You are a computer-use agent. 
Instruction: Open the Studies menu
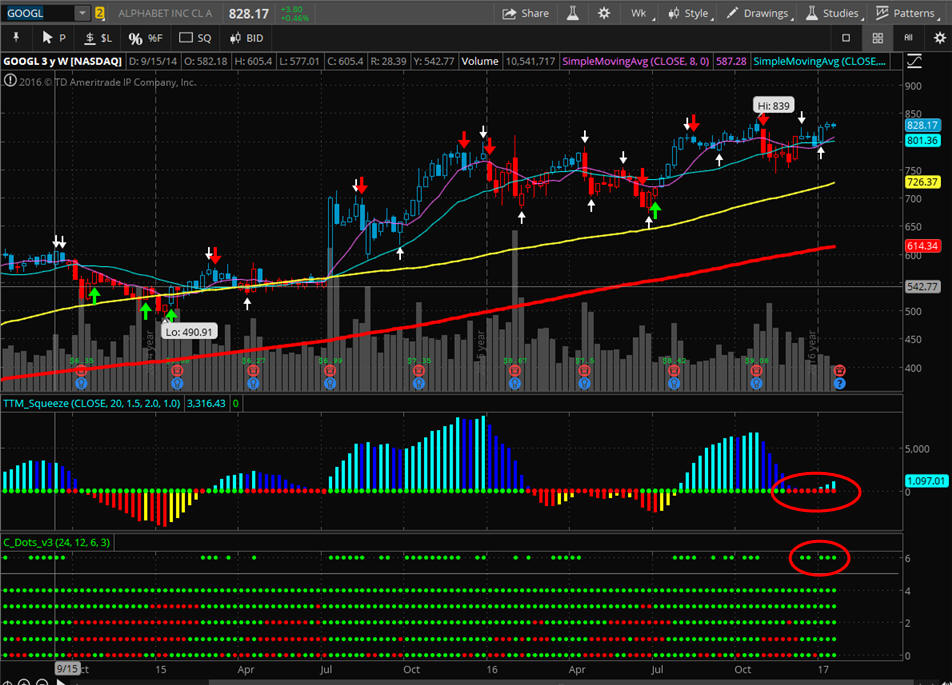coord(832,13)
